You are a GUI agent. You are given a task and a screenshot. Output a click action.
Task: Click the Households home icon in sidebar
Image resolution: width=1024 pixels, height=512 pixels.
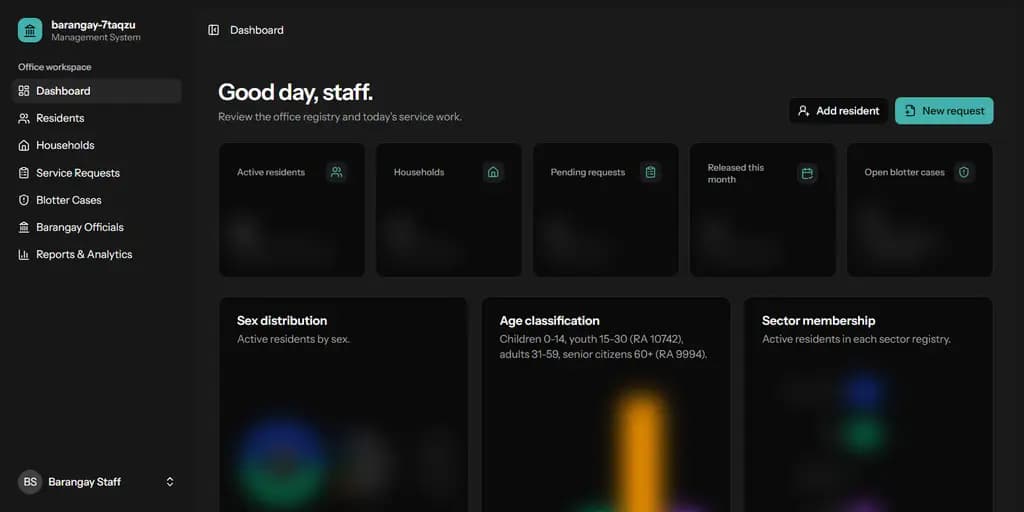(24, 145)
